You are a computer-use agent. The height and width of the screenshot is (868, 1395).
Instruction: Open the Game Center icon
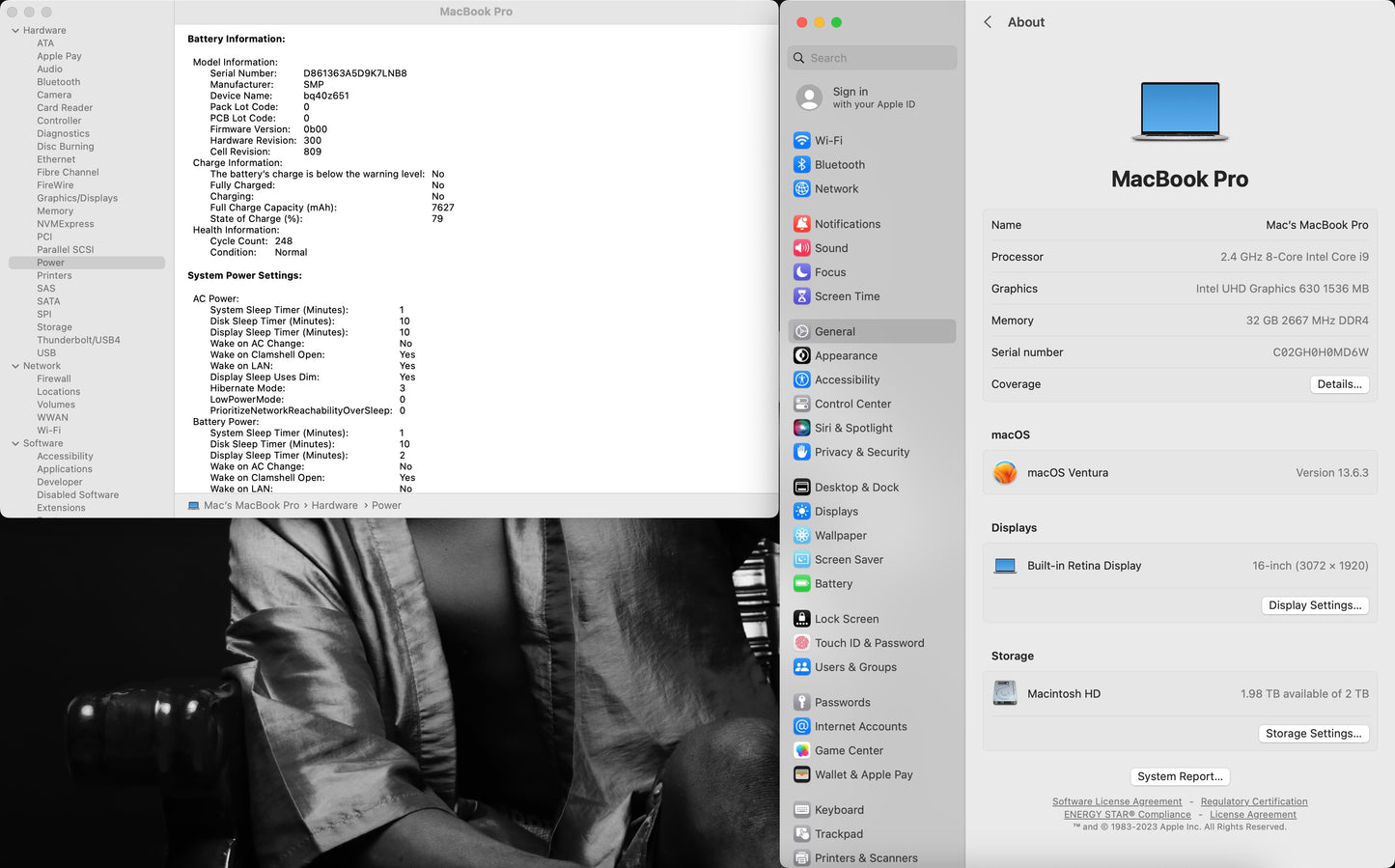[x=801, y=750]
